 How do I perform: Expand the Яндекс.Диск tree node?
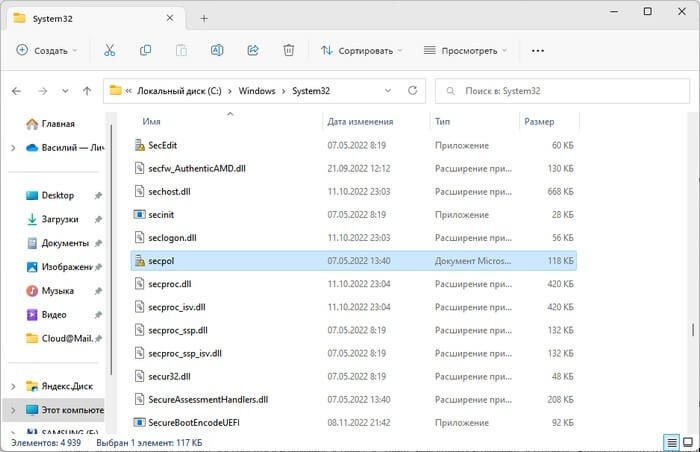[13, 386]
